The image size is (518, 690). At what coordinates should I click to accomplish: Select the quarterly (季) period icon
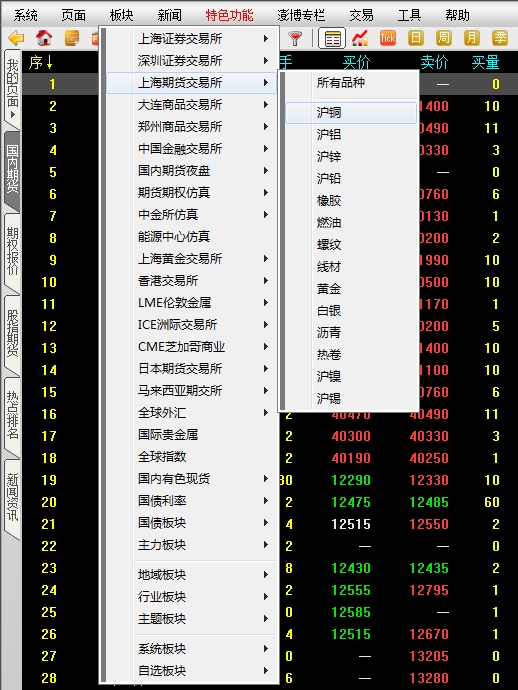pos(500,38)
